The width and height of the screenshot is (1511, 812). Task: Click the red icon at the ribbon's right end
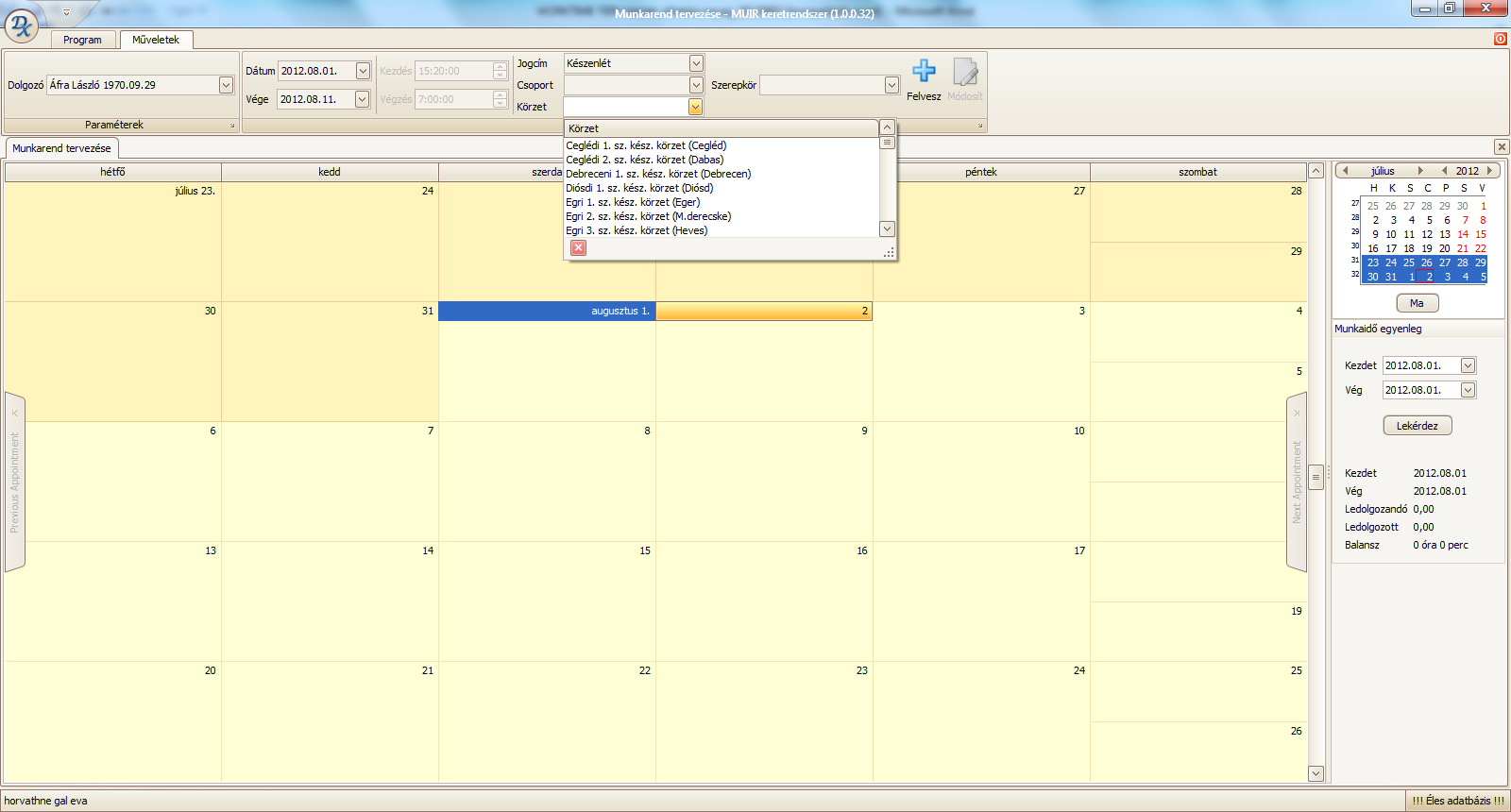[1501, 39]
